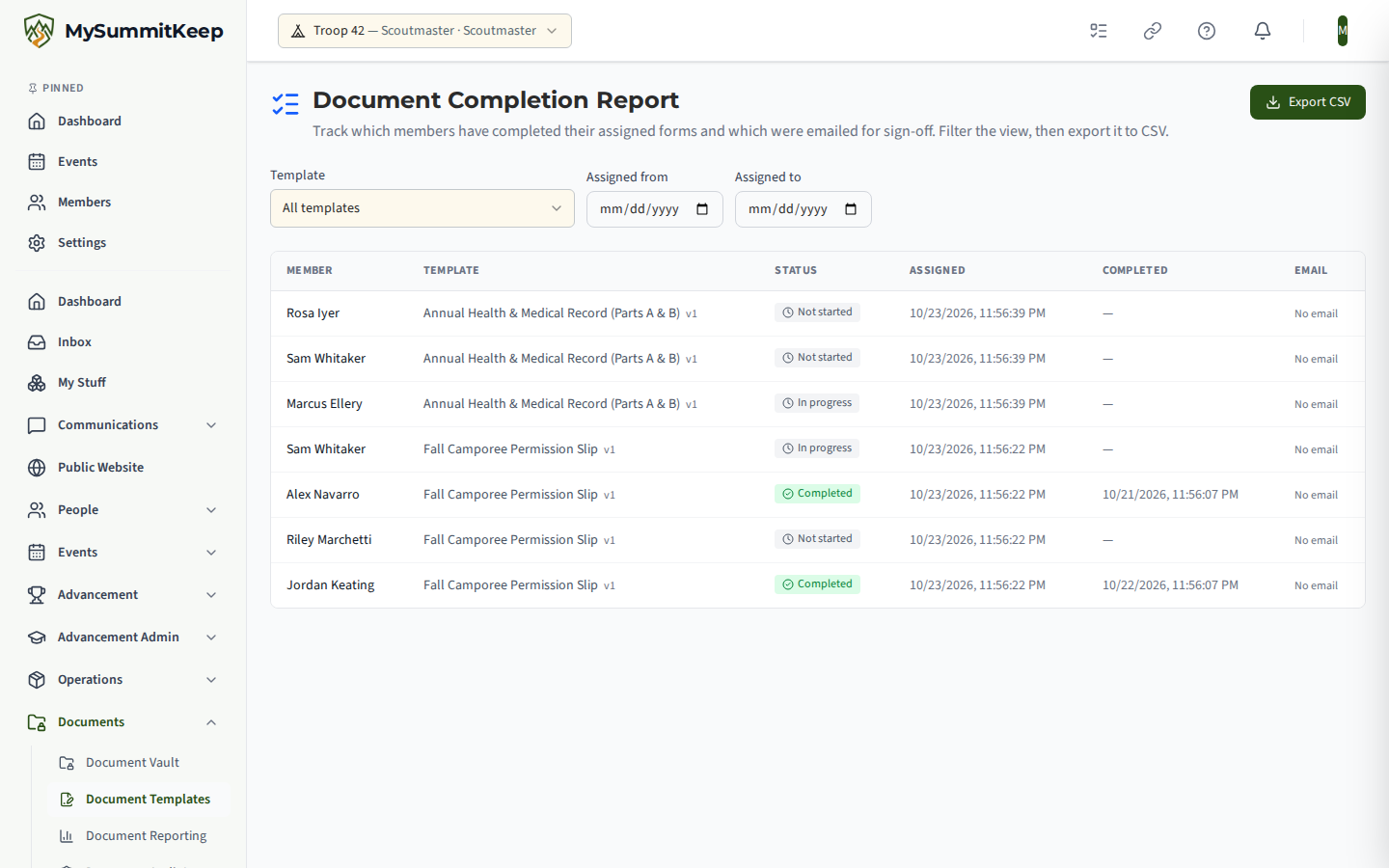Open the All templates dropdown
Viewport: 1389px width, 868px height.
point(422,208)
